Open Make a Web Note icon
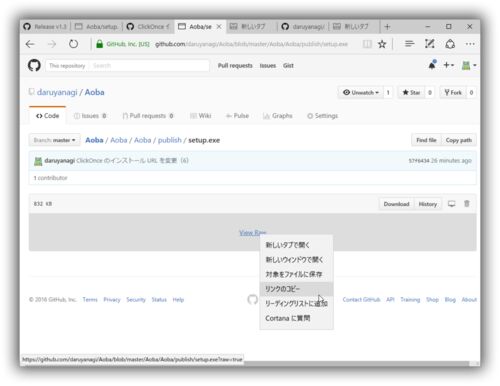500x386 pixels. pyautogui.click(x=429, y=44)
